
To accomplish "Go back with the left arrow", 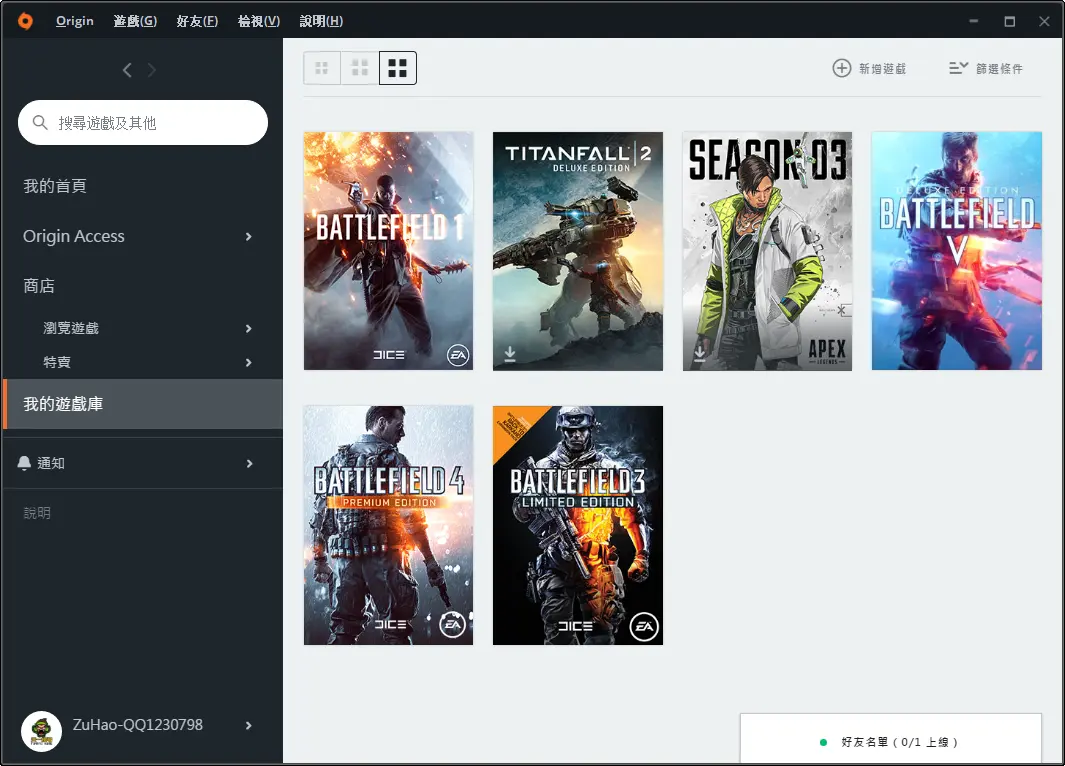I will coord(127,70).
